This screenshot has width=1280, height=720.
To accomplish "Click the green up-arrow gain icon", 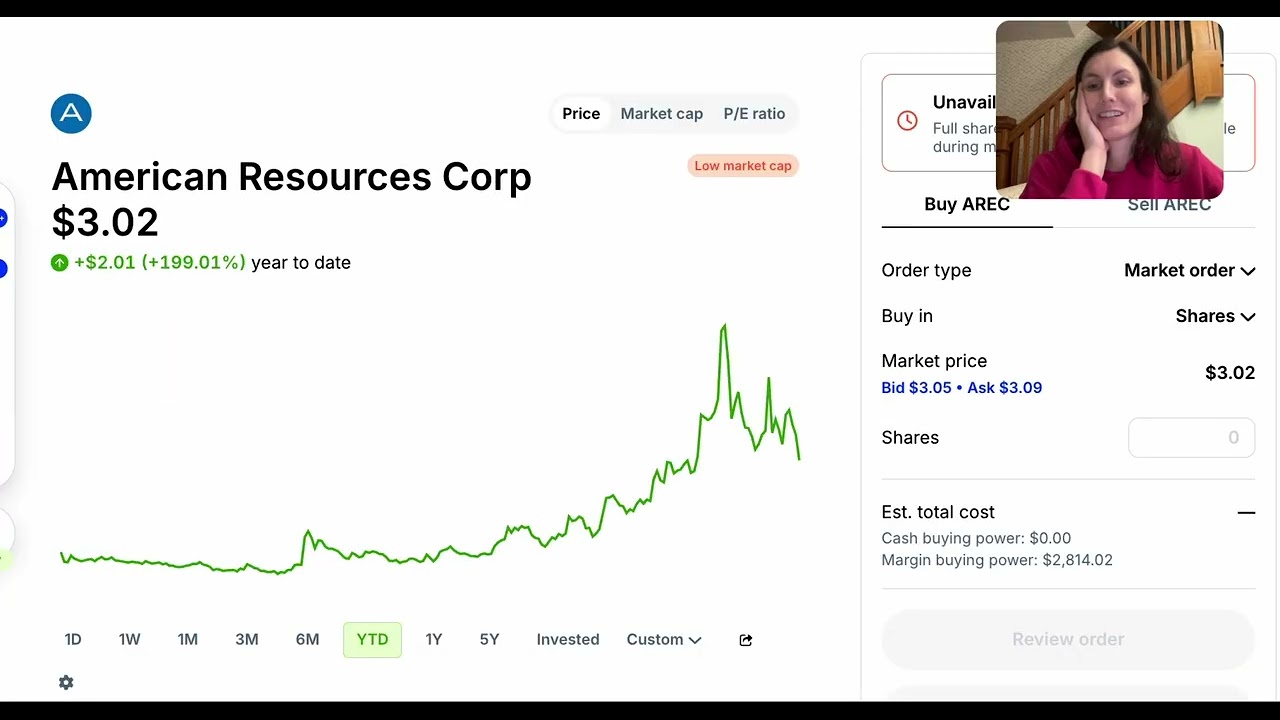I will [x=60, y=263].
